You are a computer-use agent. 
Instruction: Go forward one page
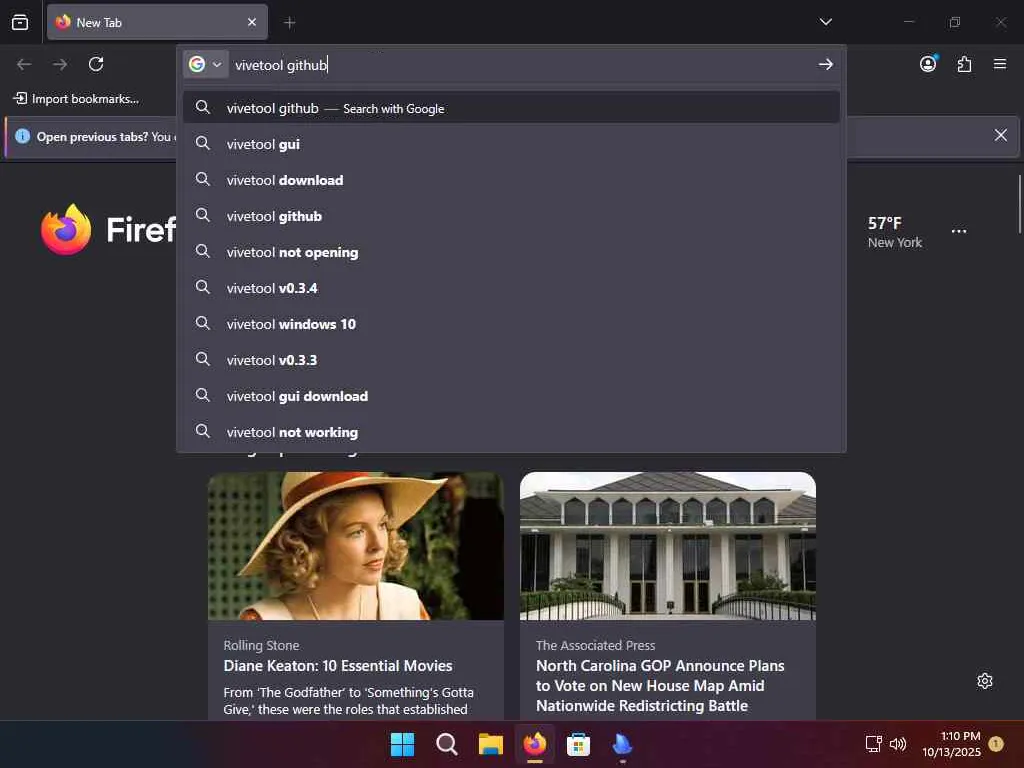click(x=60, y=64)
